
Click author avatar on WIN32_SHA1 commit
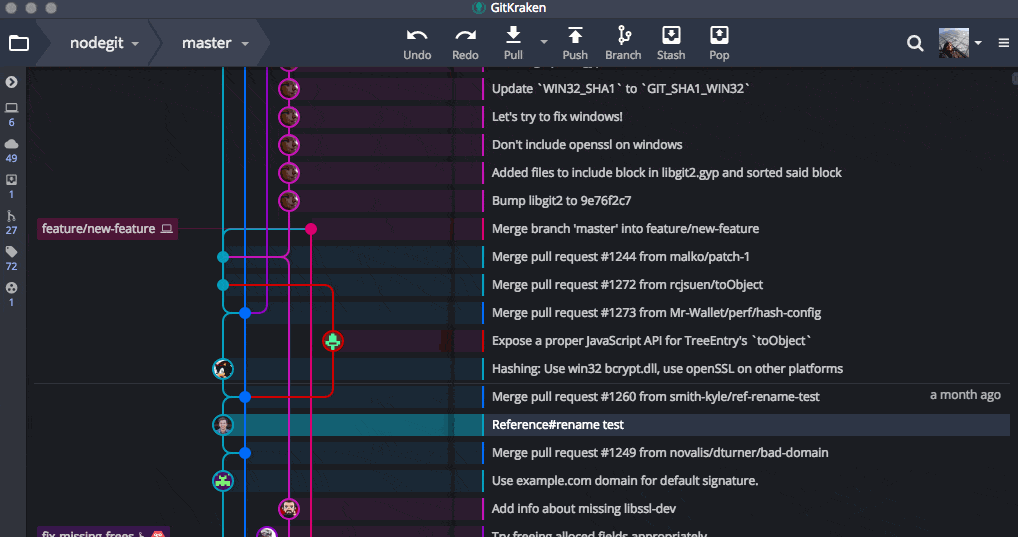(x=289, y=89)
